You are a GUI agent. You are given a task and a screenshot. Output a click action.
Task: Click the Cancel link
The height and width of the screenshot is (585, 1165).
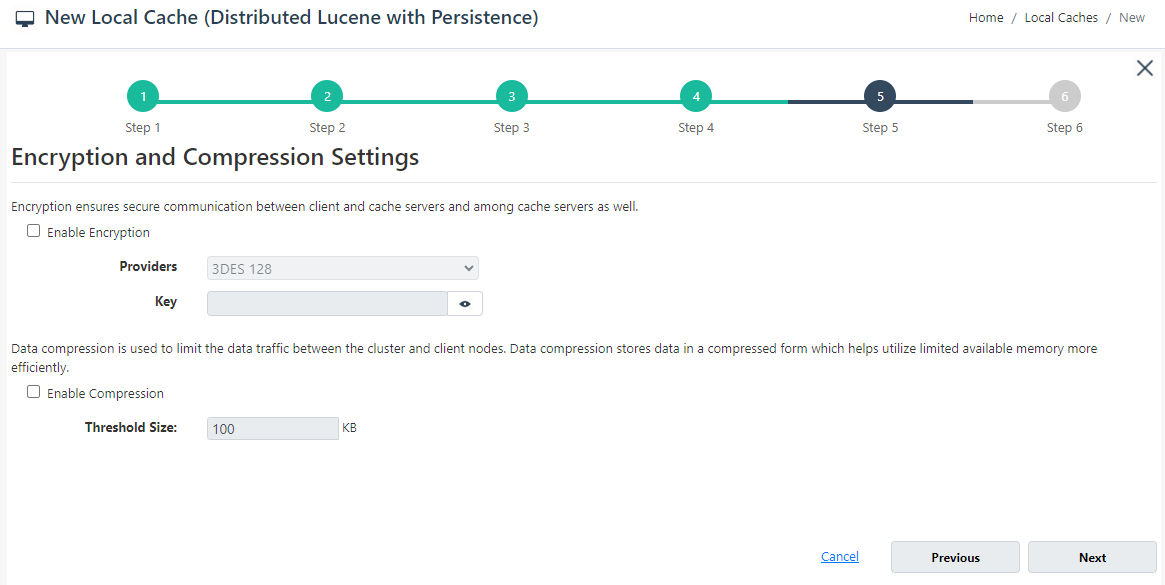pyautogui.click(x=840, y=556)
